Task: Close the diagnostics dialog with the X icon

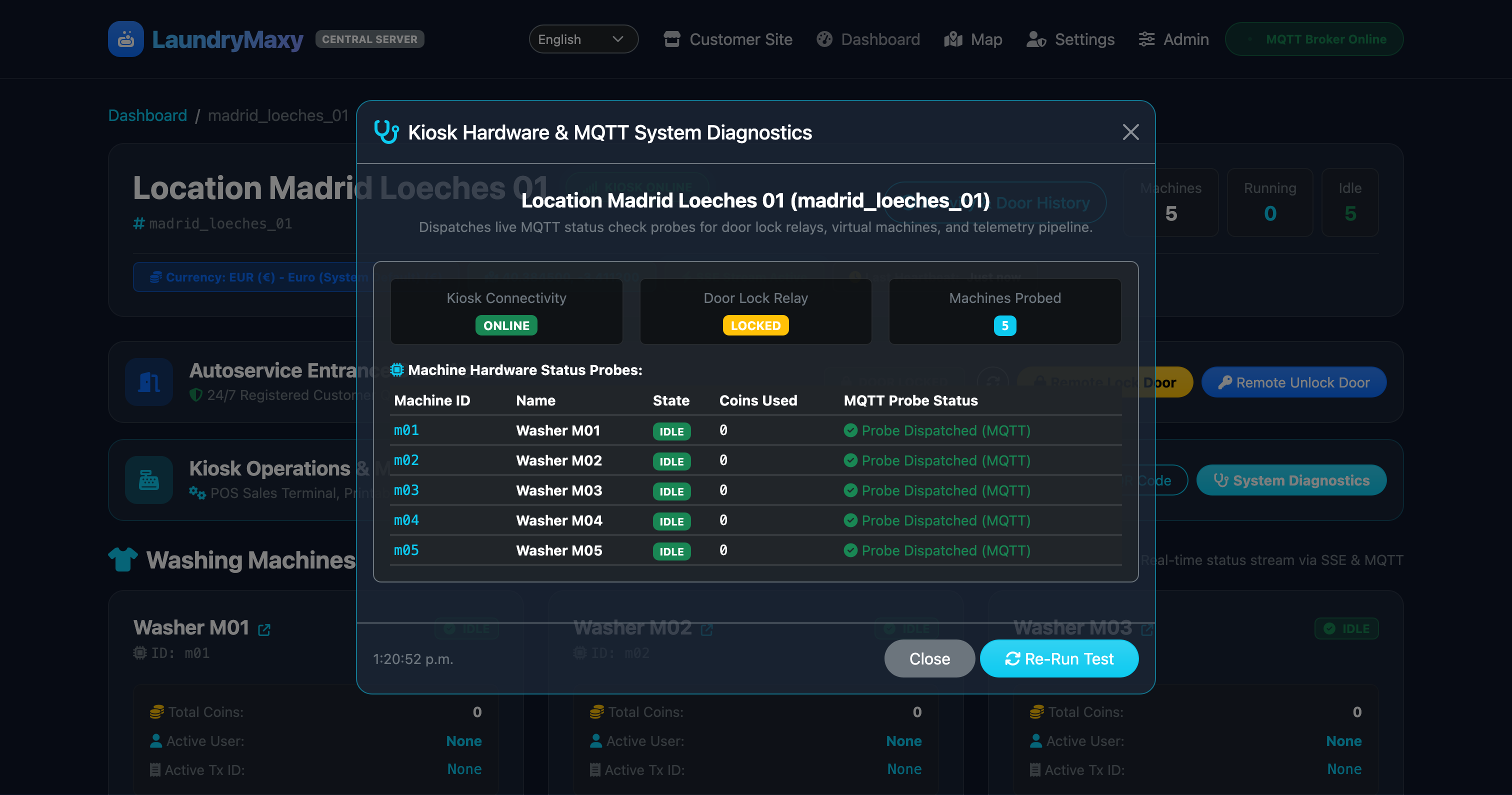Action: [x=1130, y=132]
